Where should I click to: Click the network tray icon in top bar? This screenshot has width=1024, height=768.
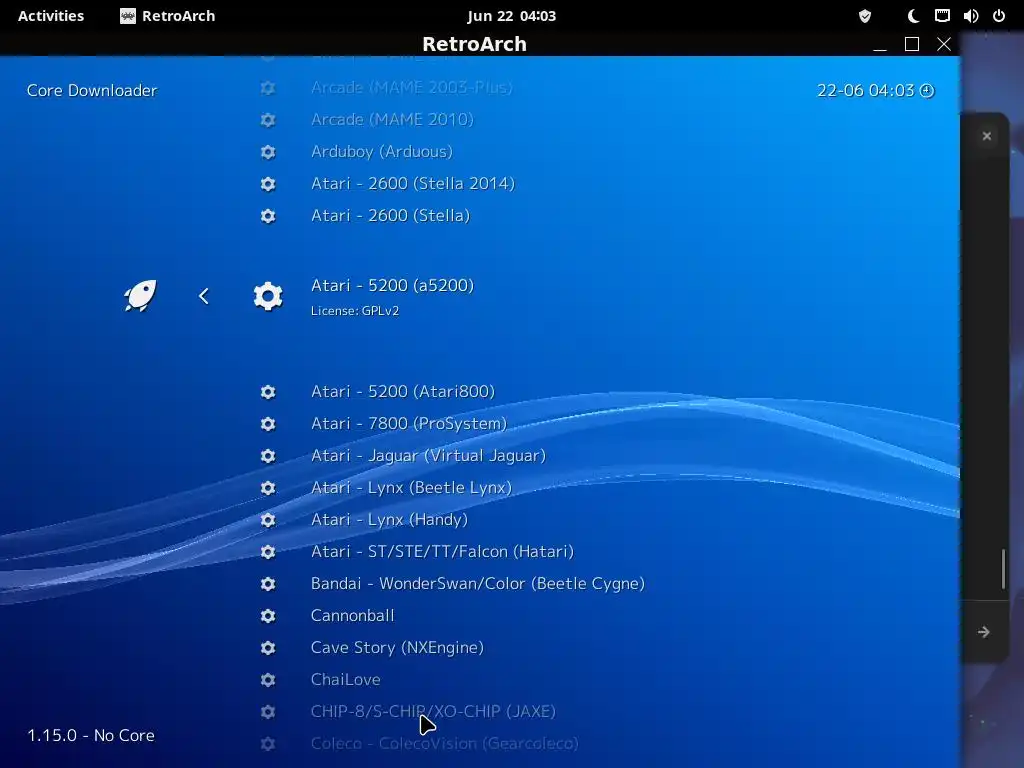point(942,16)
